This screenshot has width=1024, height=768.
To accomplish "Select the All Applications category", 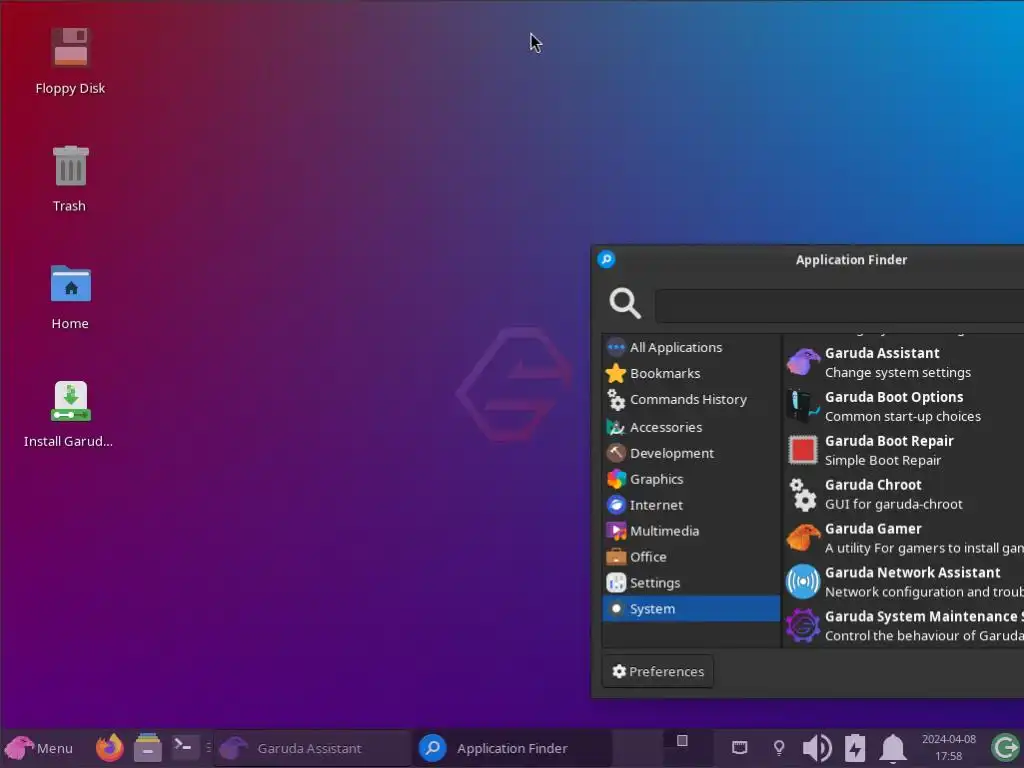I will click(691, 347).
